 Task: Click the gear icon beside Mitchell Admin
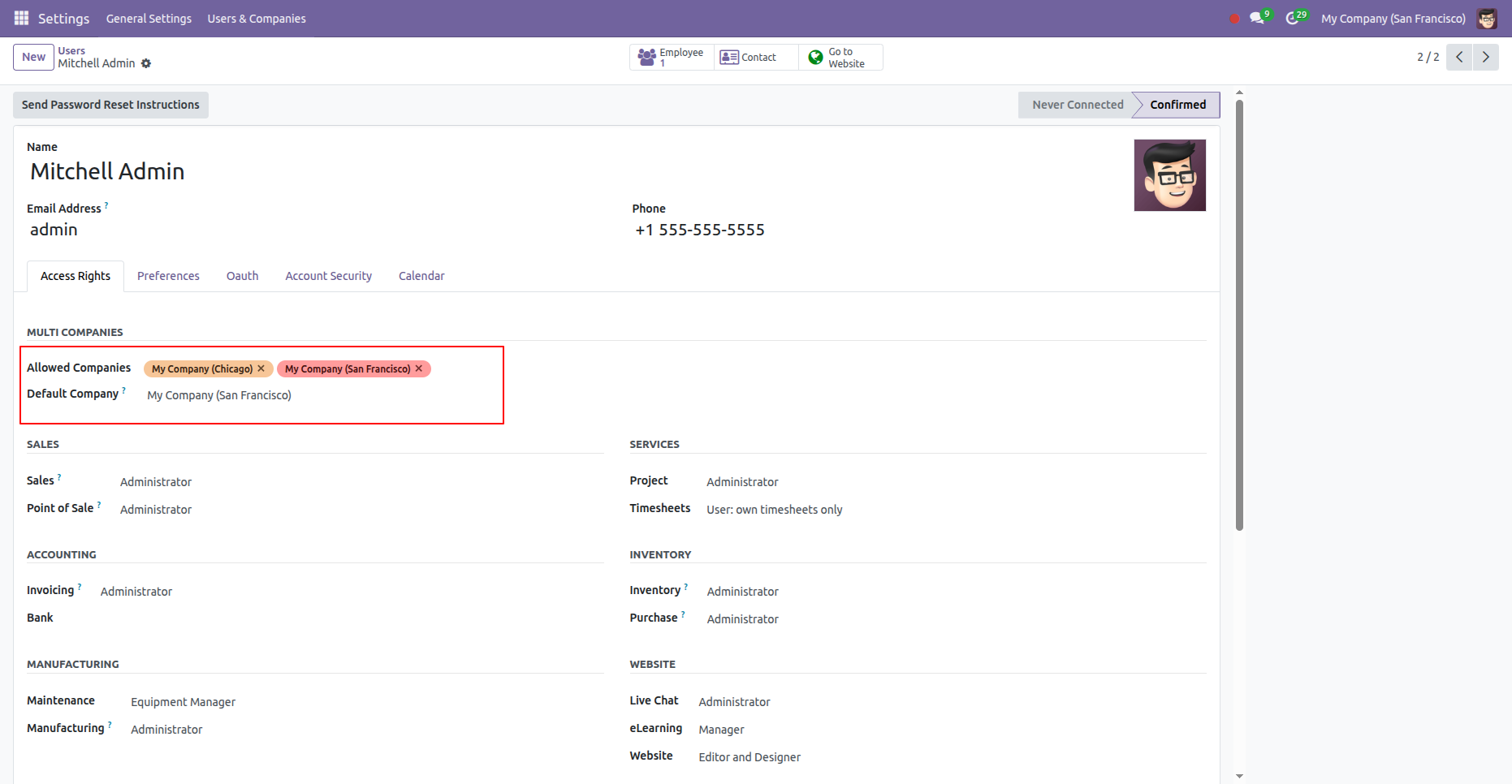tap(146, 63)
